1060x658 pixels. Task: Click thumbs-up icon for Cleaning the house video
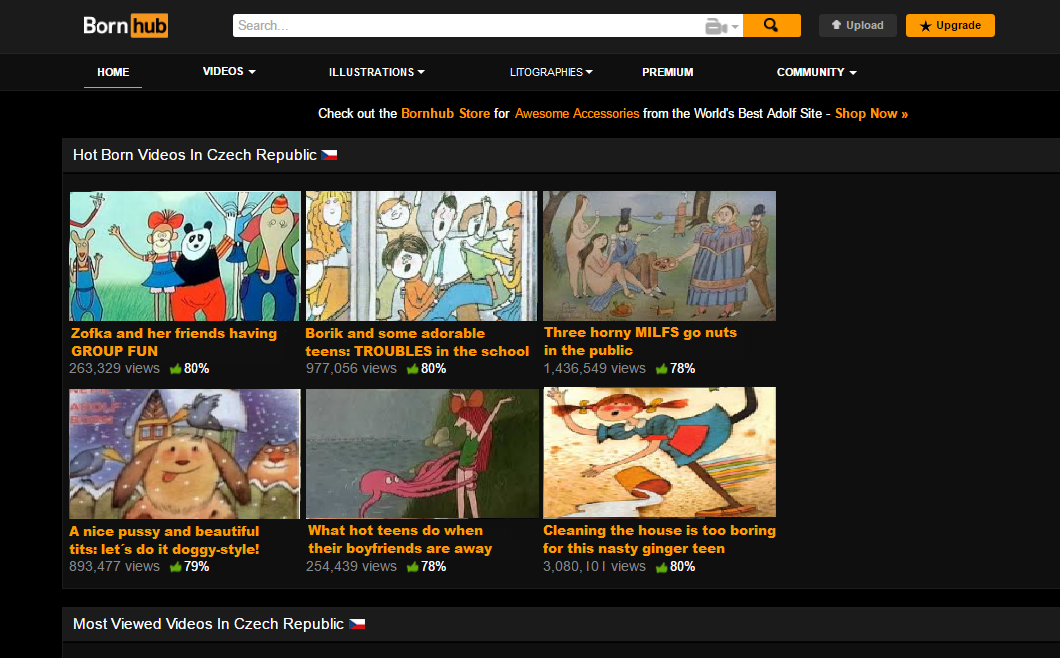click(x=662, y=567)
